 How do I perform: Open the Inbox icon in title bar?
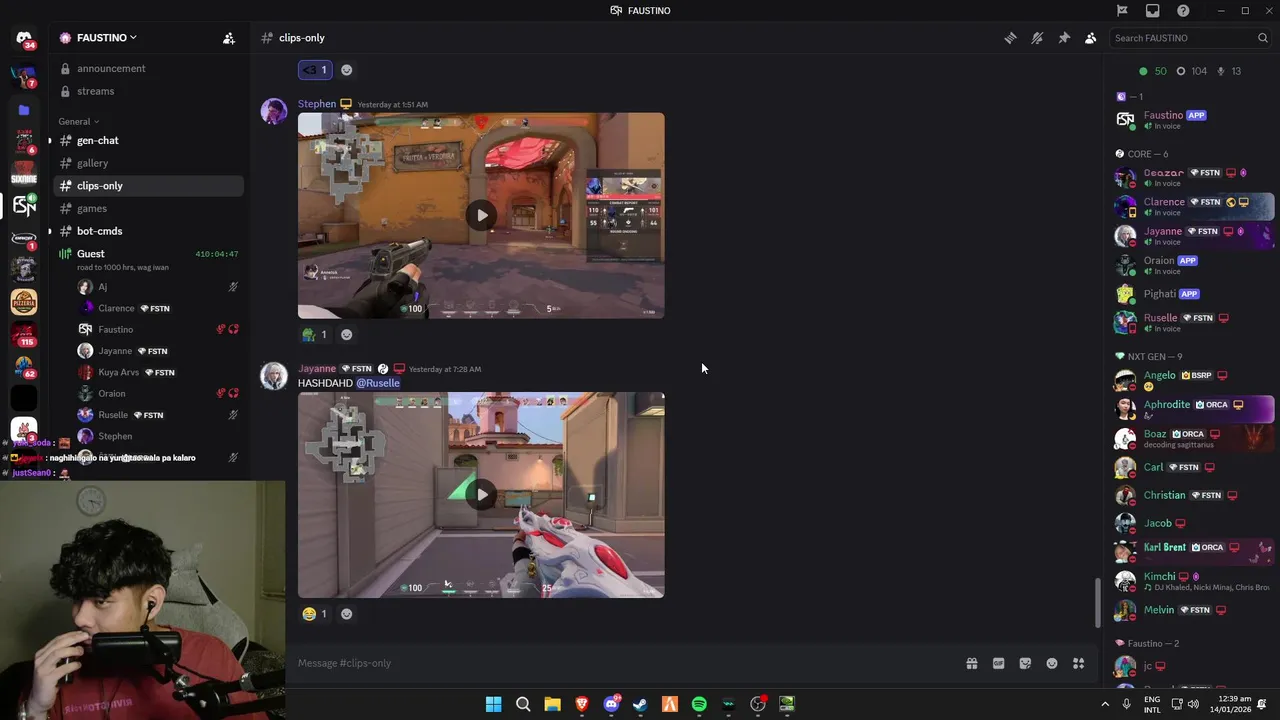[x=1153, y=10]
